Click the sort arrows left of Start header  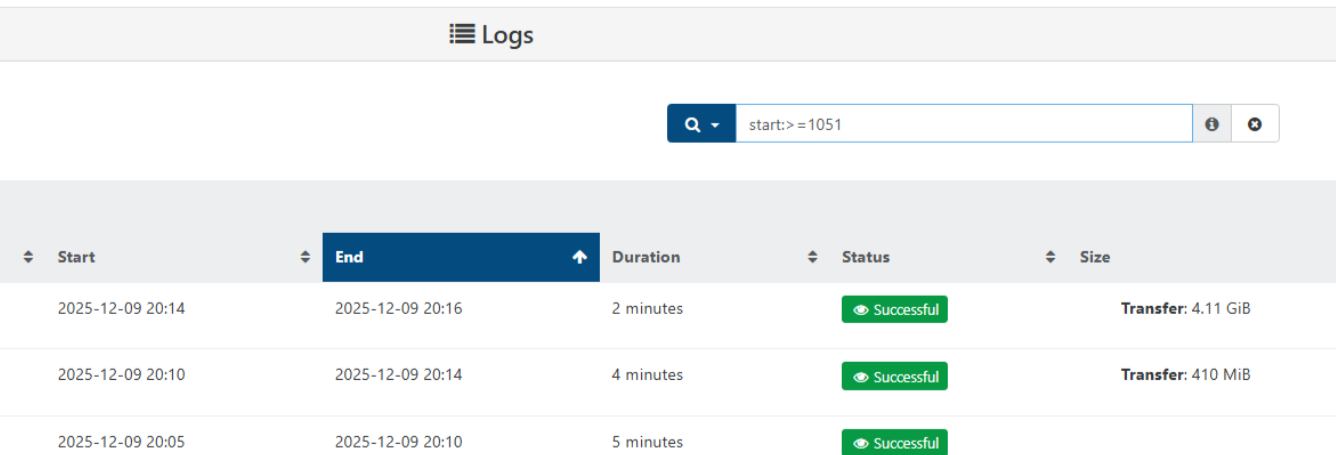coord(28,257)
